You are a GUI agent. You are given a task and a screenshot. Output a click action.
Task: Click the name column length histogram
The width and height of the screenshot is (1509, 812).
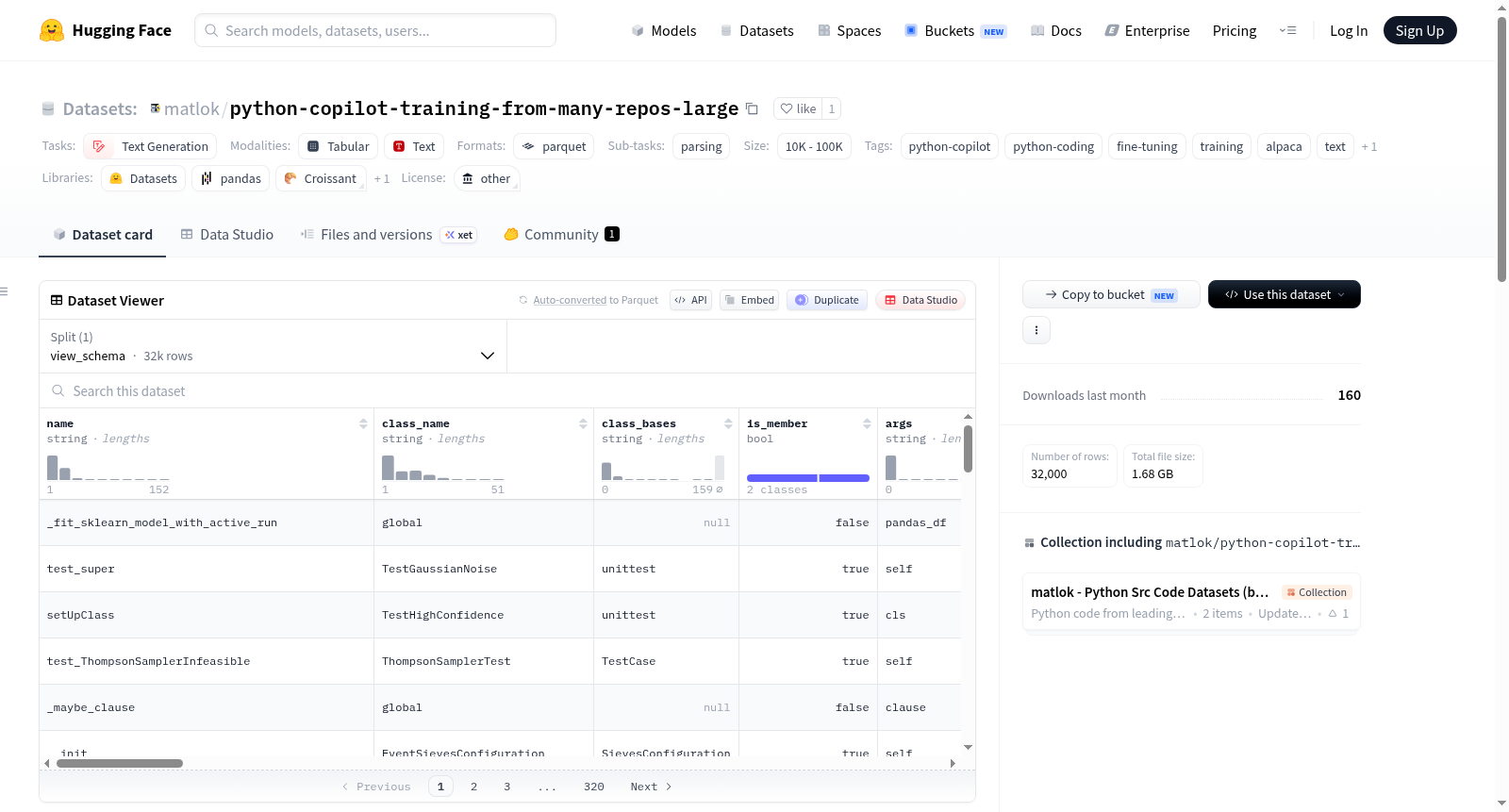108,467
